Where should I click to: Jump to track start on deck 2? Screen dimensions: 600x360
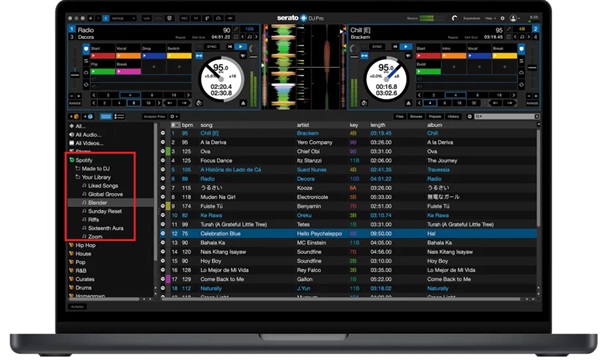coord(395,47)
